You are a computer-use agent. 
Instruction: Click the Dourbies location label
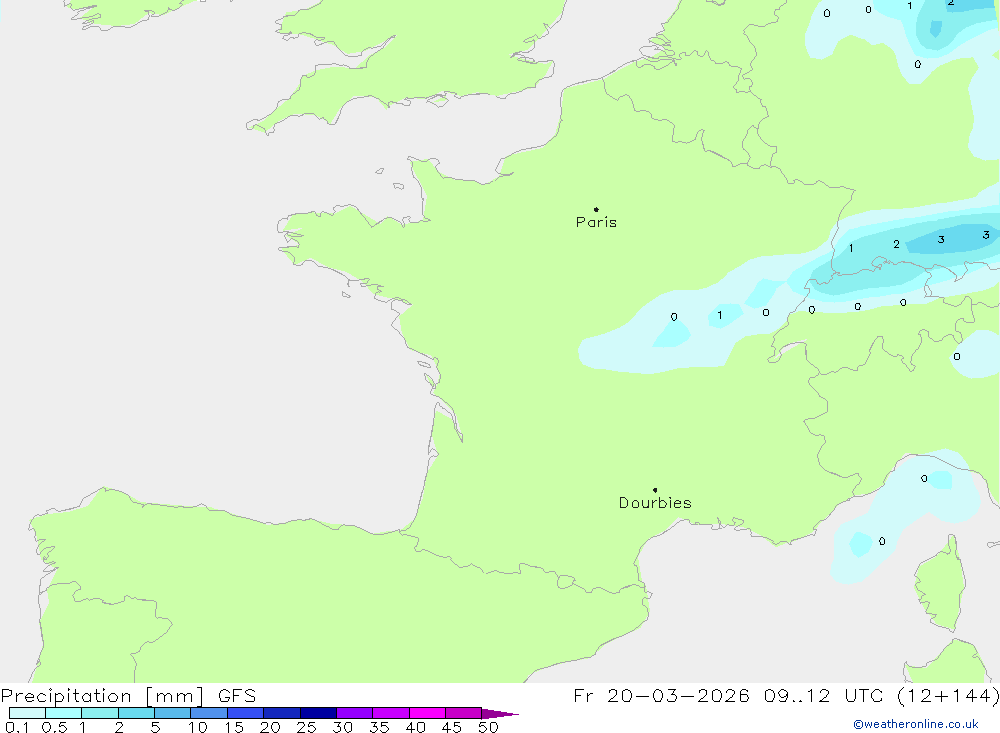(655, 503)
